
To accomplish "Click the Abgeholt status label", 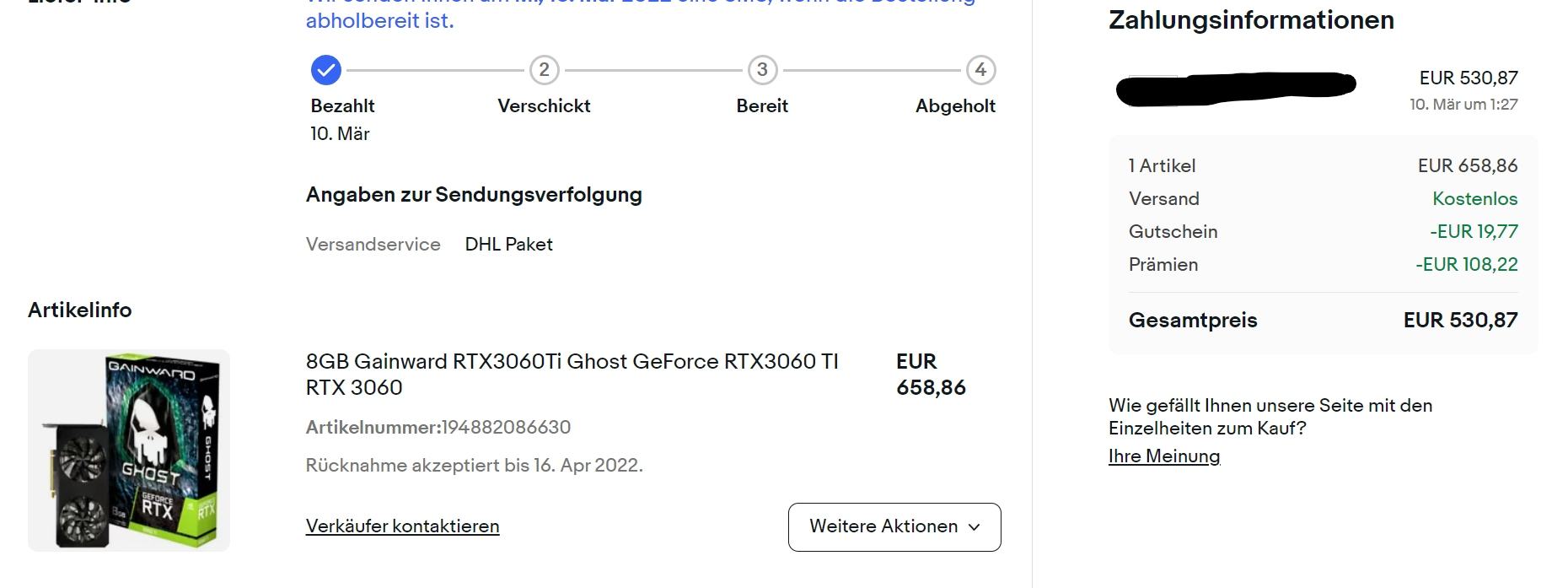I will (955, 106).
